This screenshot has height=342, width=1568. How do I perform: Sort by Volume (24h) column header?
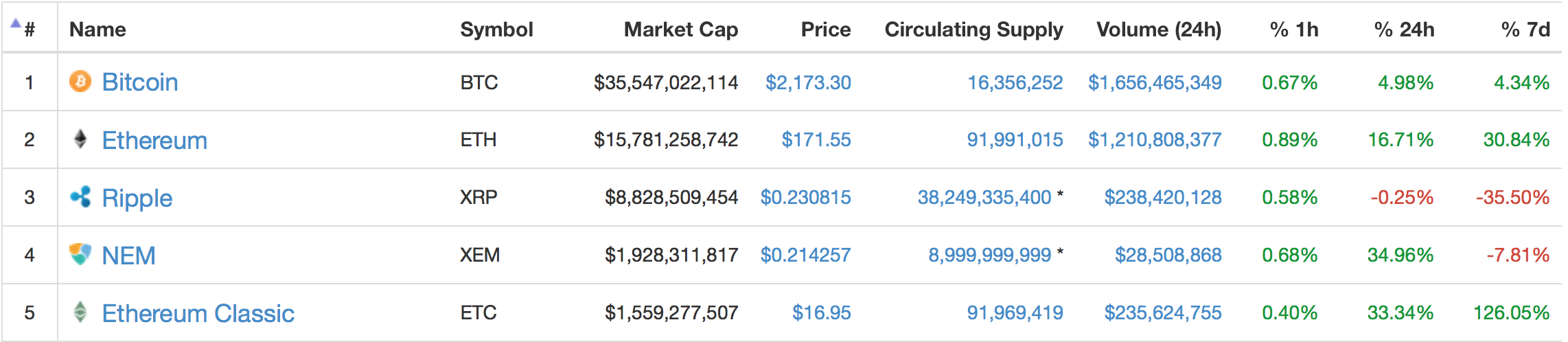point(1159,30)
